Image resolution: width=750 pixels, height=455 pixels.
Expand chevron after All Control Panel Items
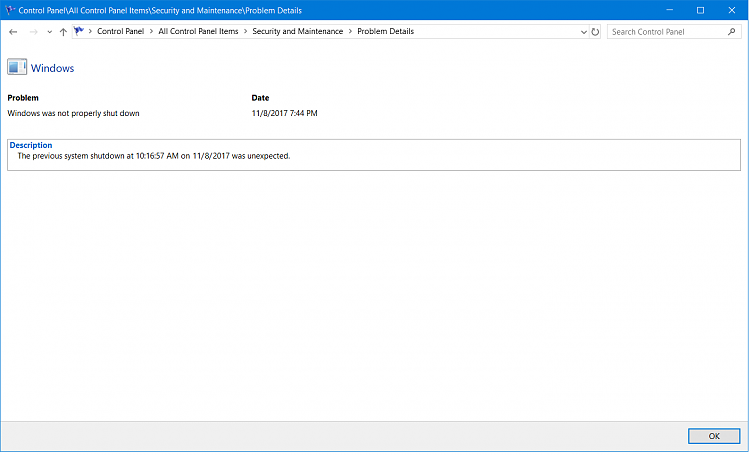click(245, 31)
